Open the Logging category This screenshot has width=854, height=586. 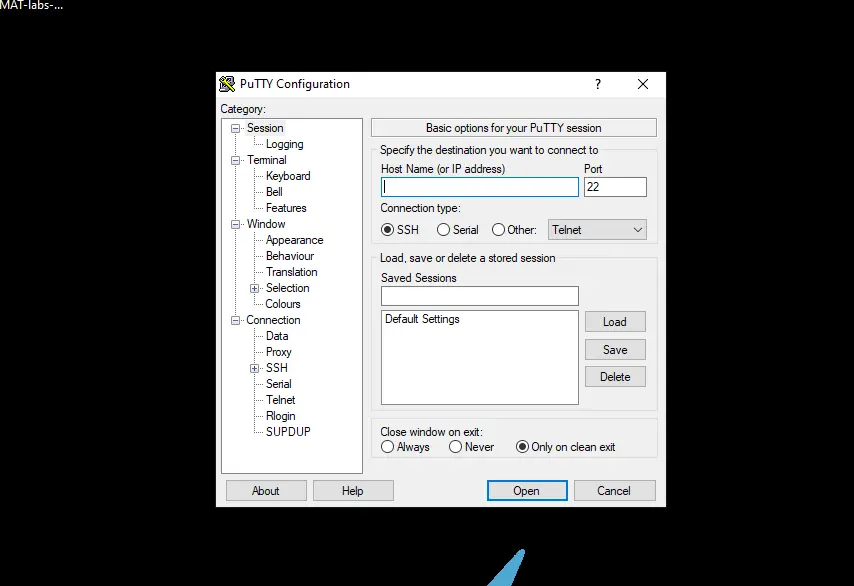(x=284, y=144)
